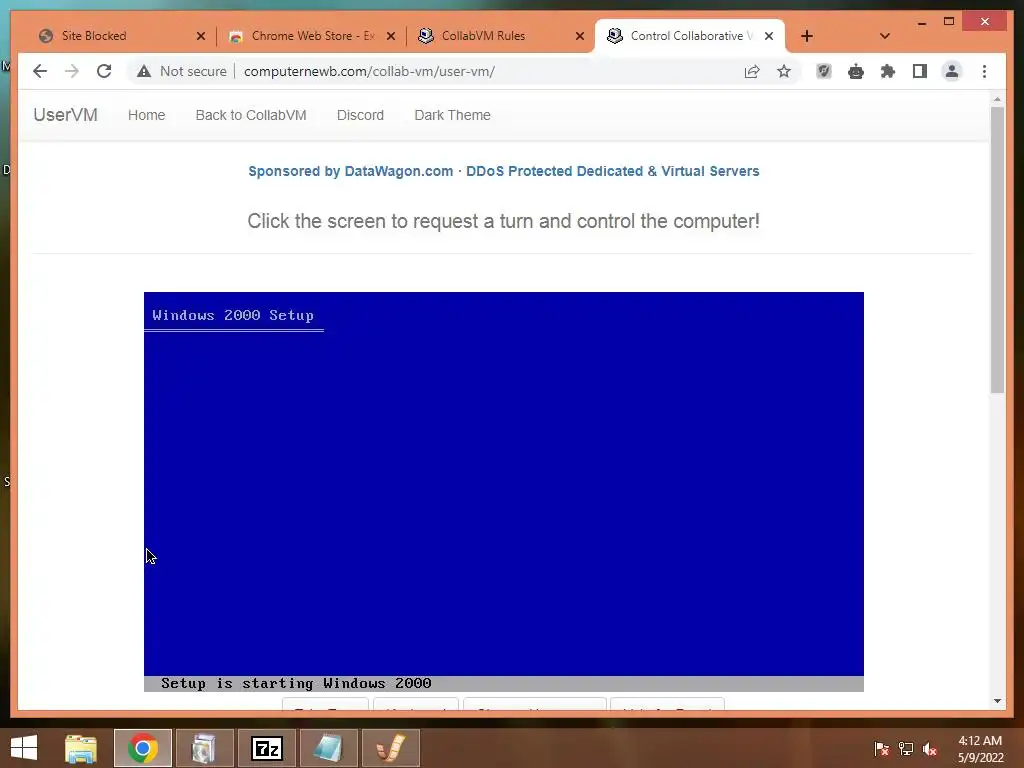Open the Extensions puzzle piece menu
The width and height of the screenshot is (1024, 768).
coord(888,71)
